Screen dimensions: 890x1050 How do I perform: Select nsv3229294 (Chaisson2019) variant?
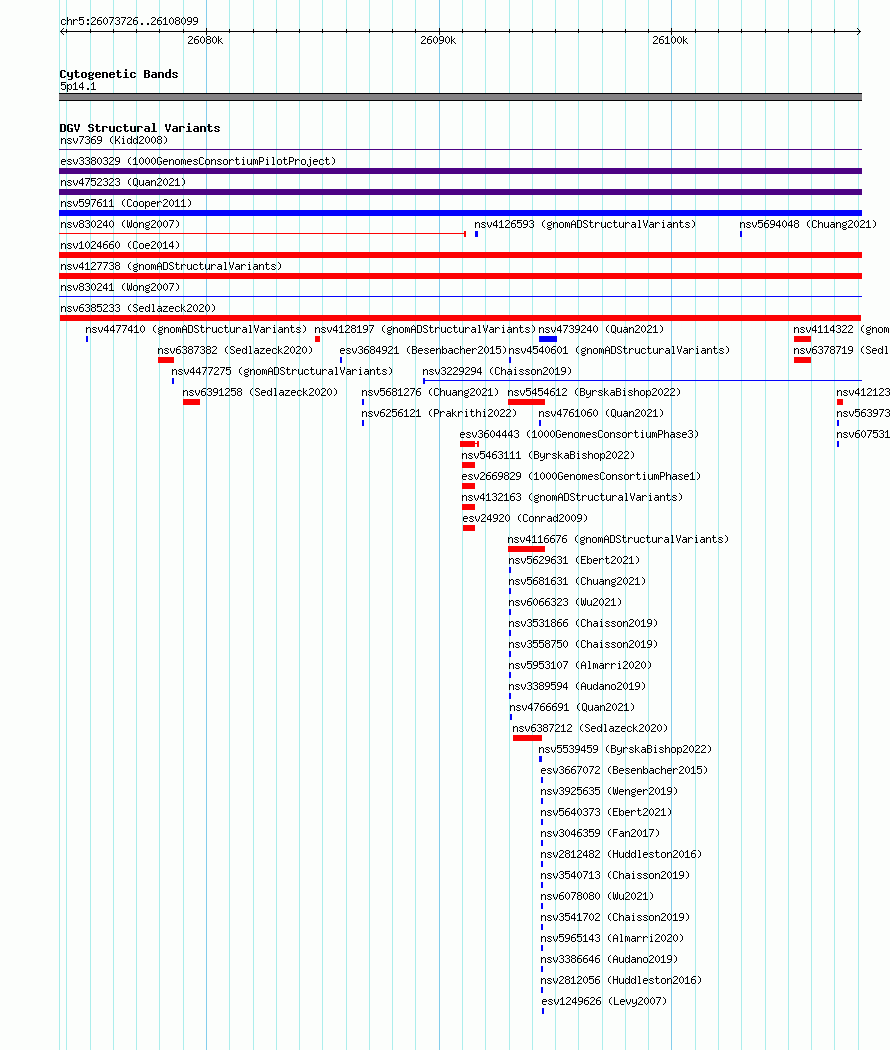tap(497, 372)
